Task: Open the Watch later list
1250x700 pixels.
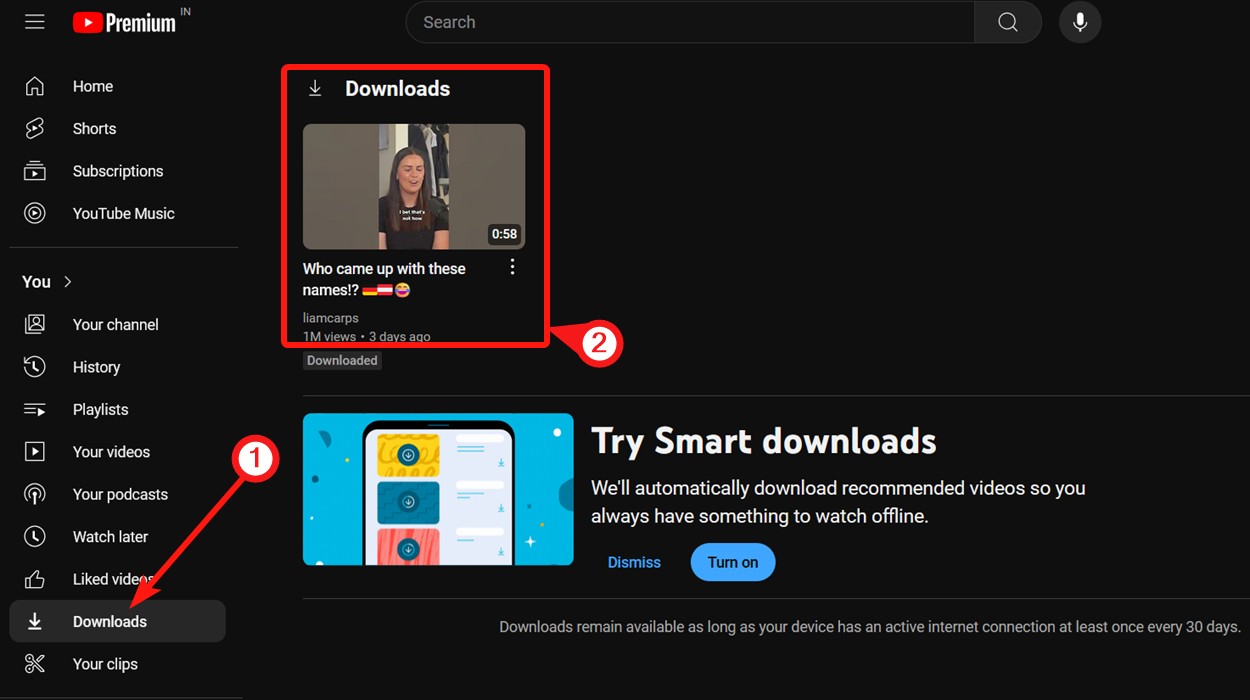Action: point(110,536)
